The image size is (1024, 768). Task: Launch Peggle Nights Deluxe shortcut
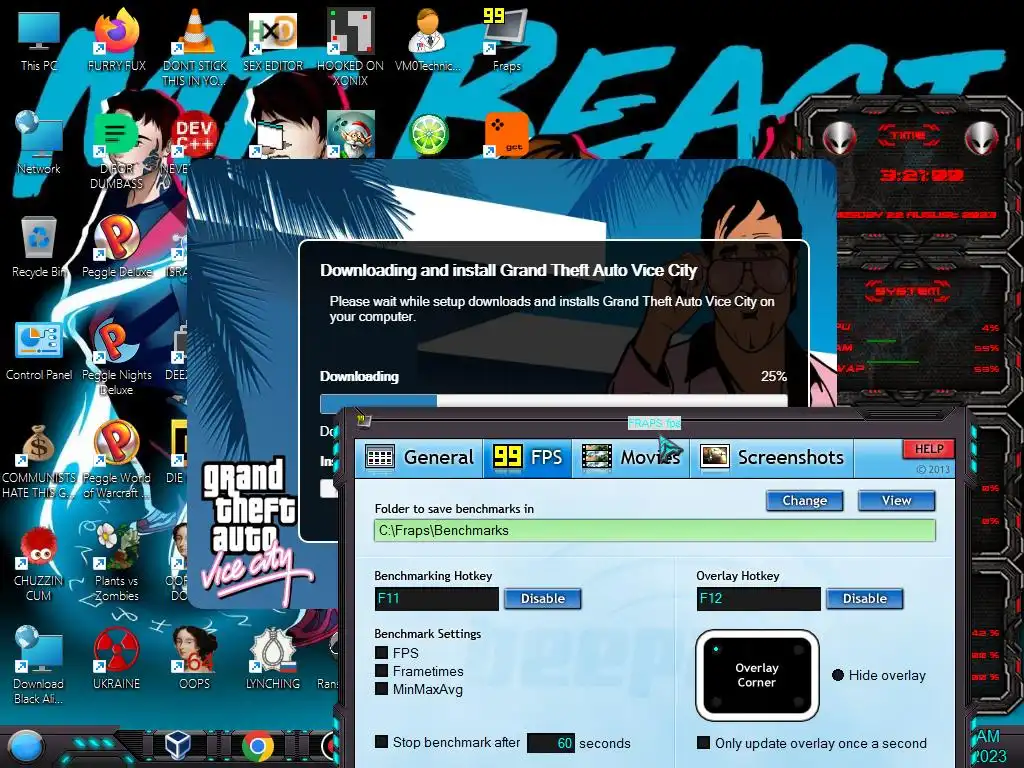116,357
